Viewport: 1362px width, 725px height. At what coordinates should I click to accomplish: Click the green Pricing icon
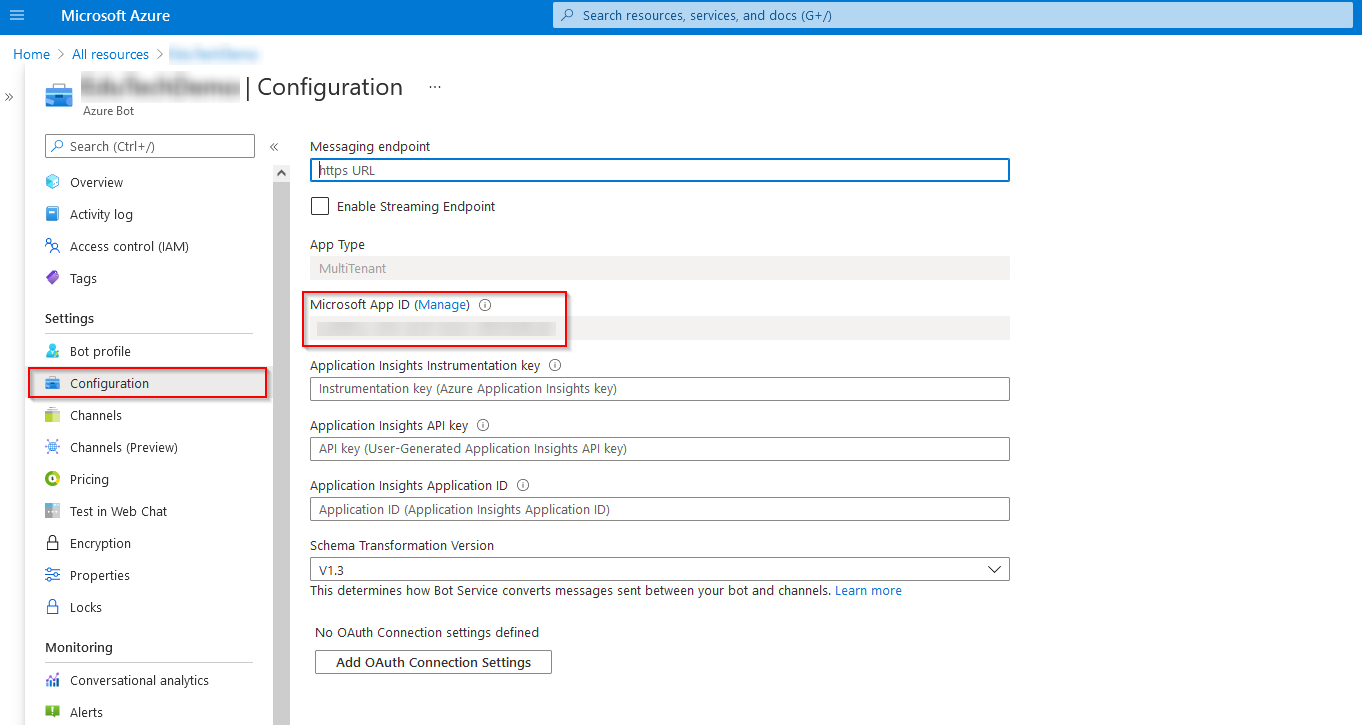click(x=53, y=479)
